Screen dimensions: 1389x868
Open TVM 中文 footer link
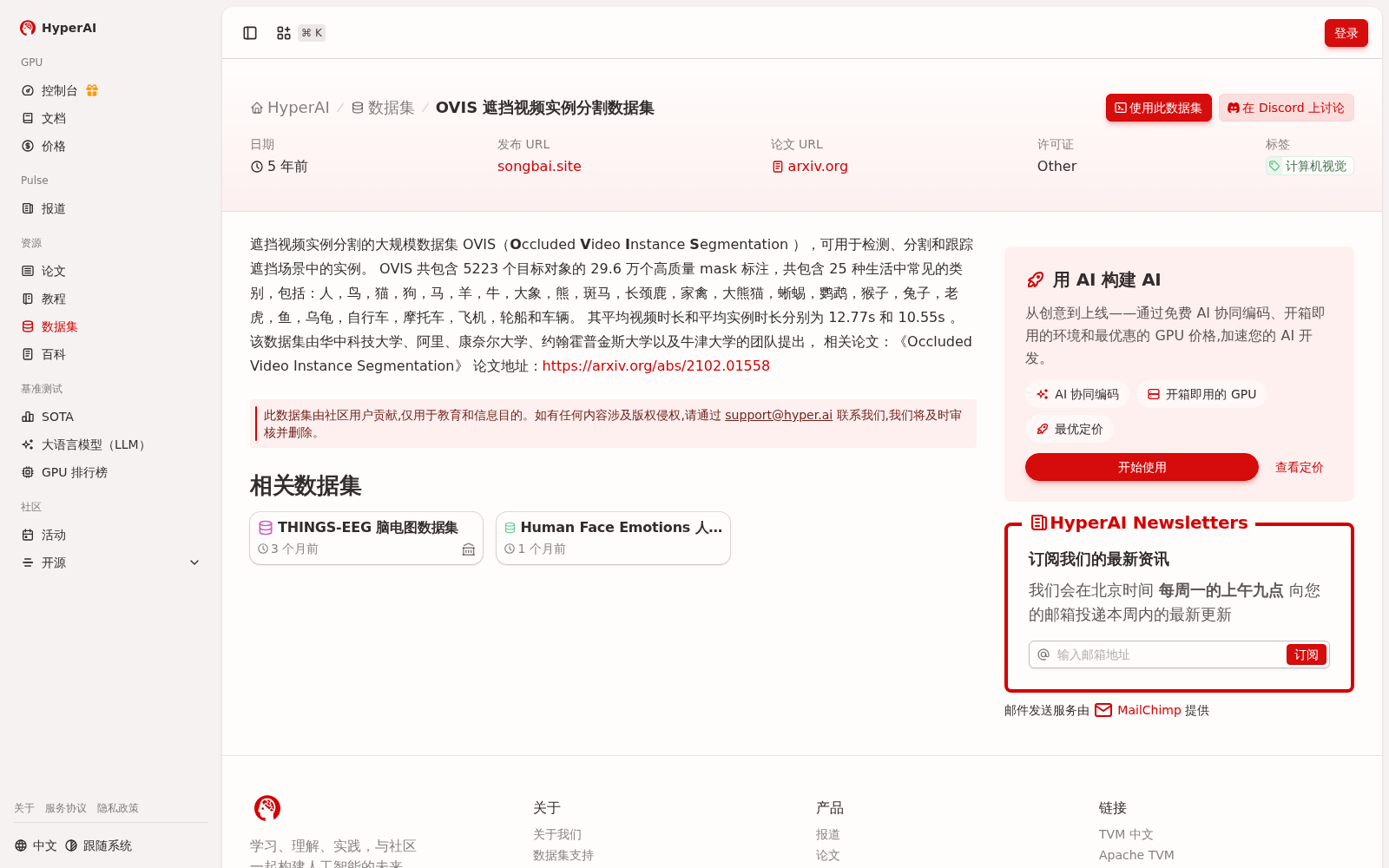(1126, 834)
